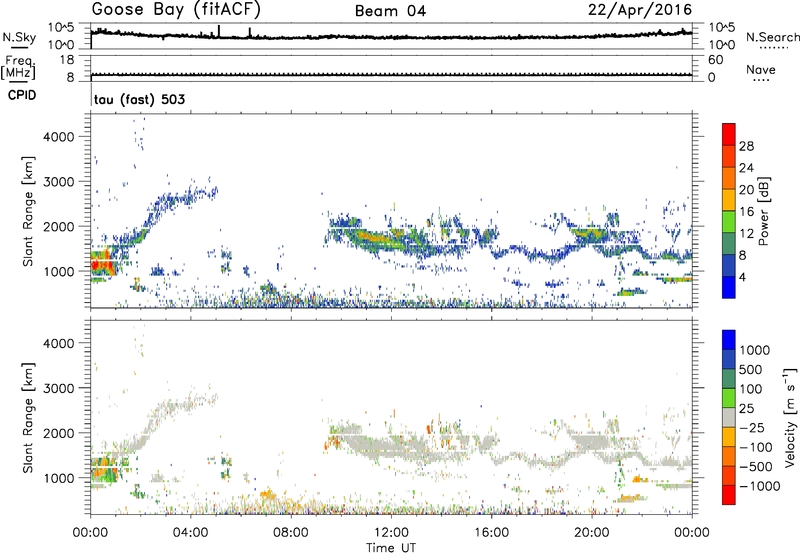800x554 pixels.
Task: Click the red -1000 m/s velocity swatch
Action: click(729, 495)
